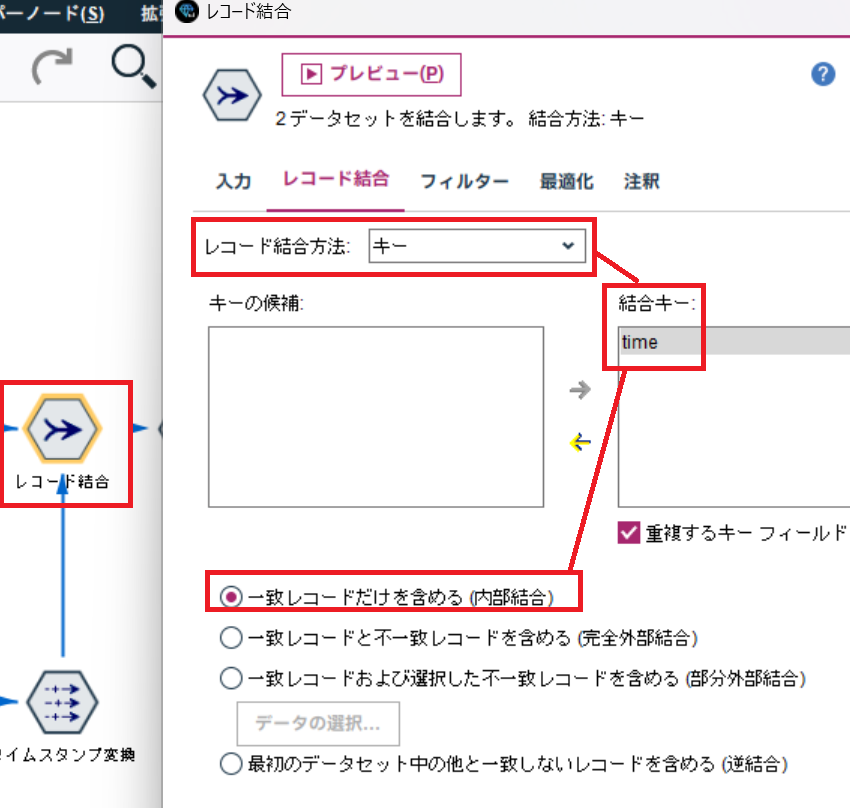Click the disabled データの選択... button
850x808 pixels.
click(x=318, y=723)
